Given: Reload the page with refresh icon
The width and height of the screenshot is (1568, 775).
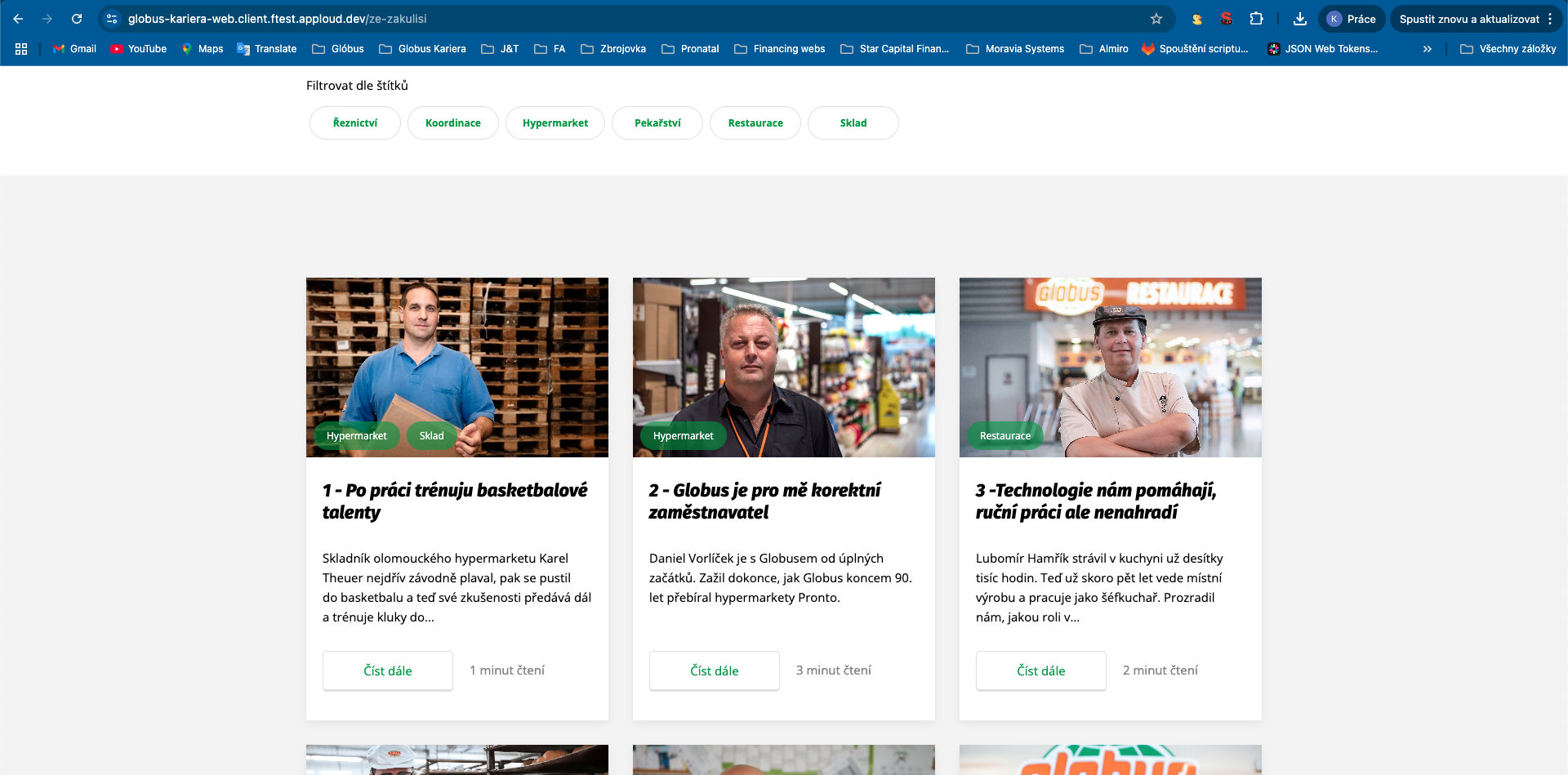Looking at the screenshot, I should 77,19.
